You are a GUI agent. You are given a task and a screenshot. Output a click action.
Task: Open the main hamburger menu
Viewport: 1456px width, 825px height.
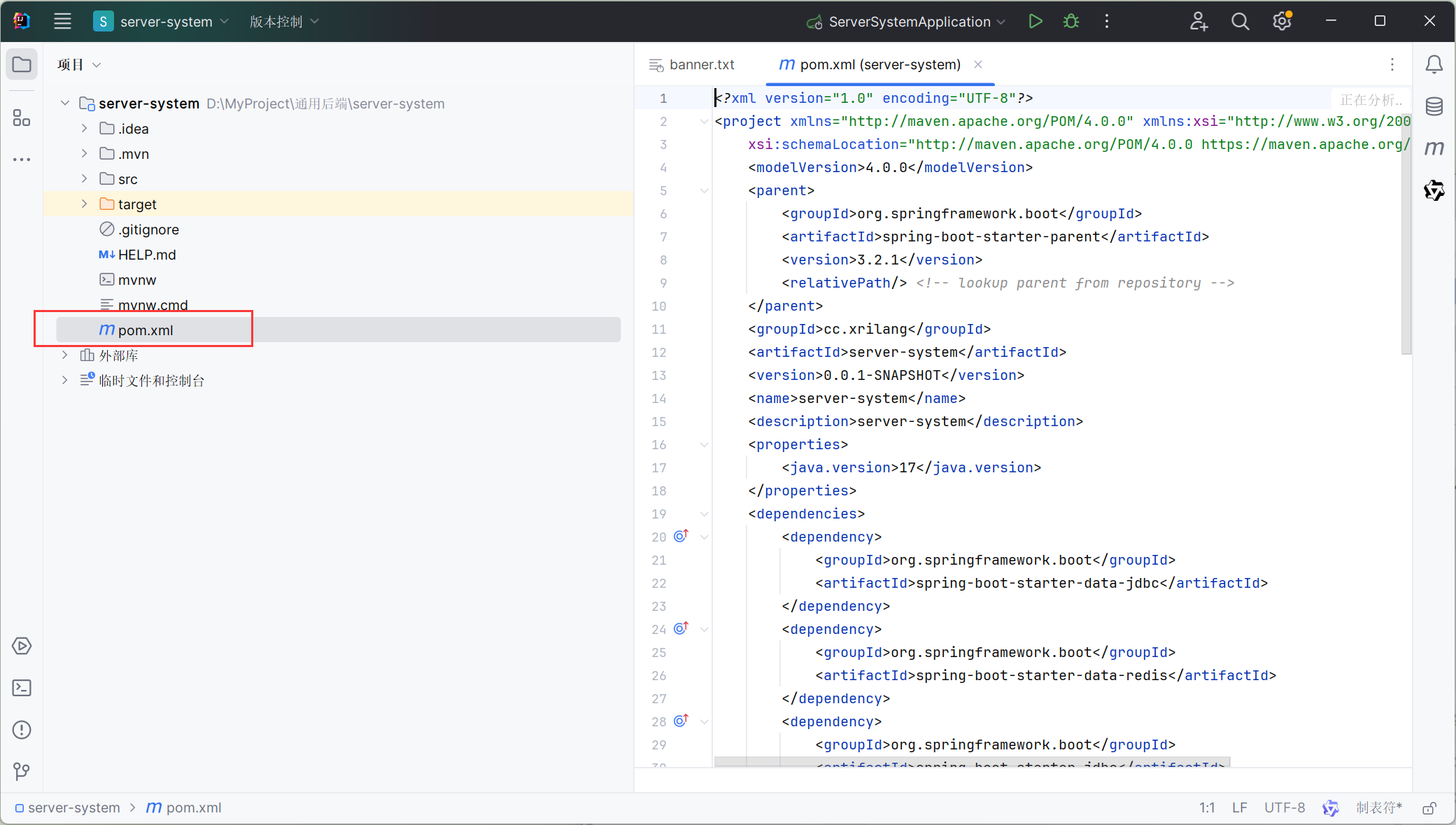coord(62,22)
